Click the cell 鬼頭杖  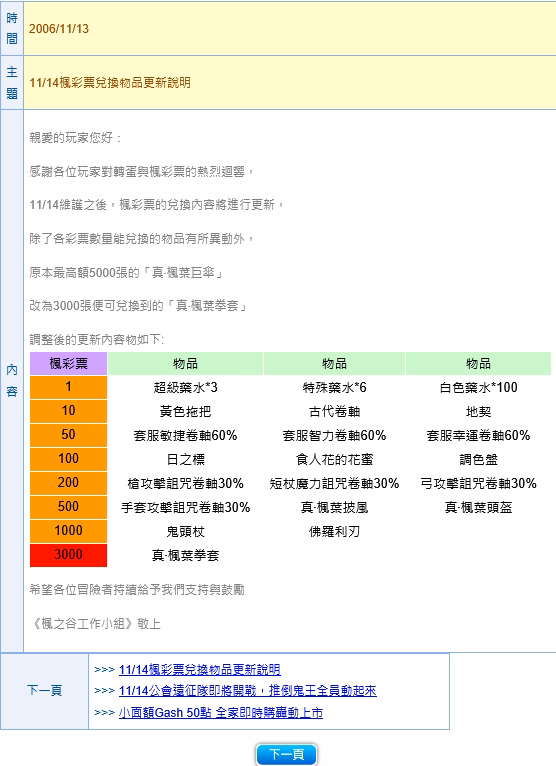coord(186,531)
